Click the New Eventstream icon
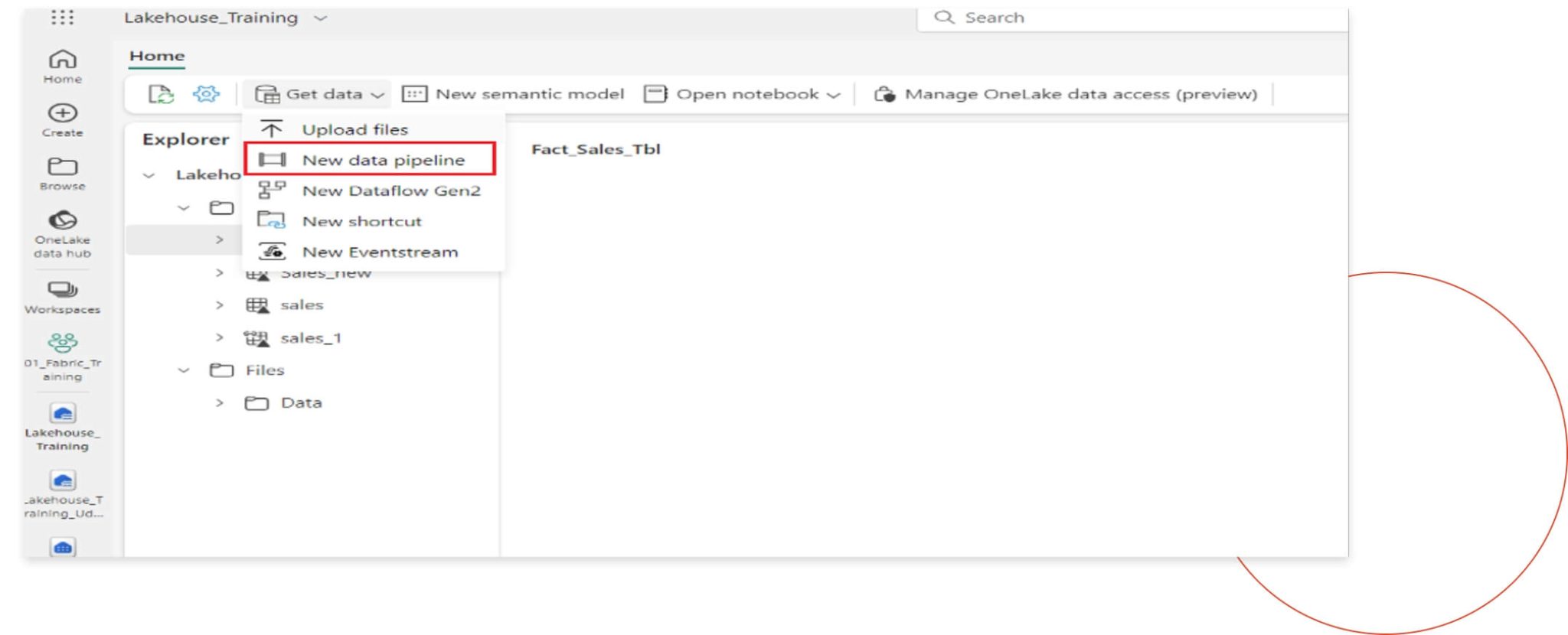The width and height of the screenshot is (1568, 635). click(x=272, y=251)
